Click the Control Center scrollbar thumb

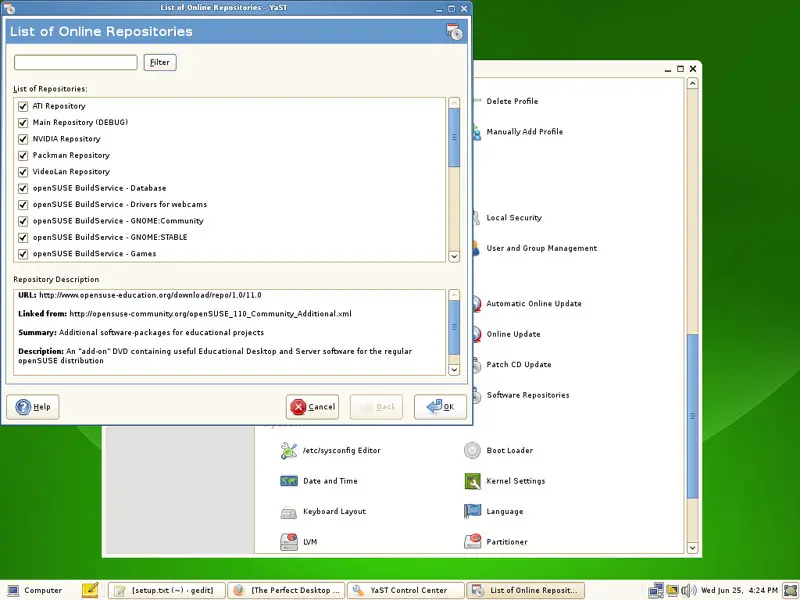[692, 416]
